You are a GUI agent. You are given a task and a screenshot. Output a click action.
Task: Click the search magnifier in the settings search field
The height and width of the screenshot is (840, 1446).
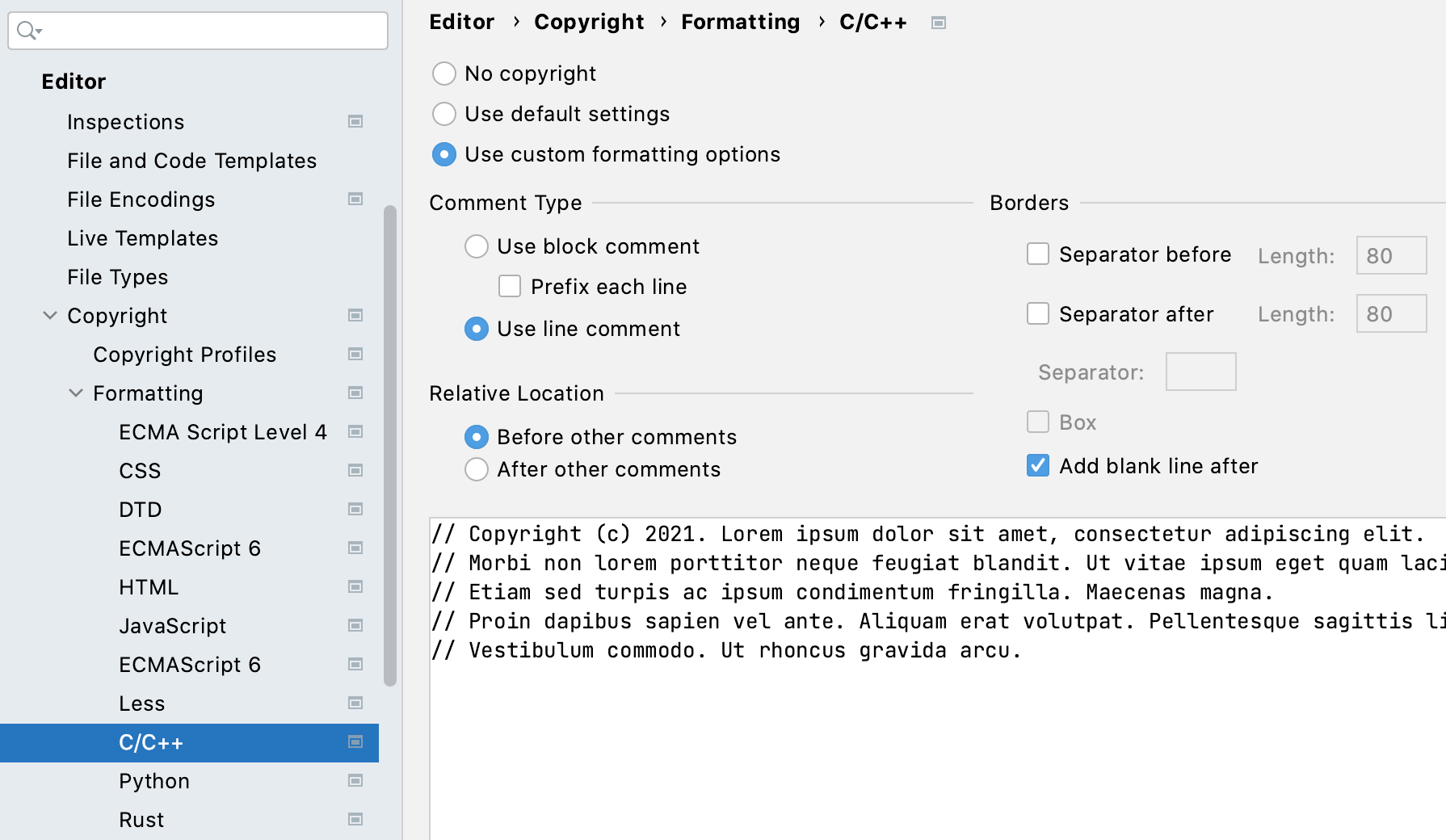pos(24,30)
